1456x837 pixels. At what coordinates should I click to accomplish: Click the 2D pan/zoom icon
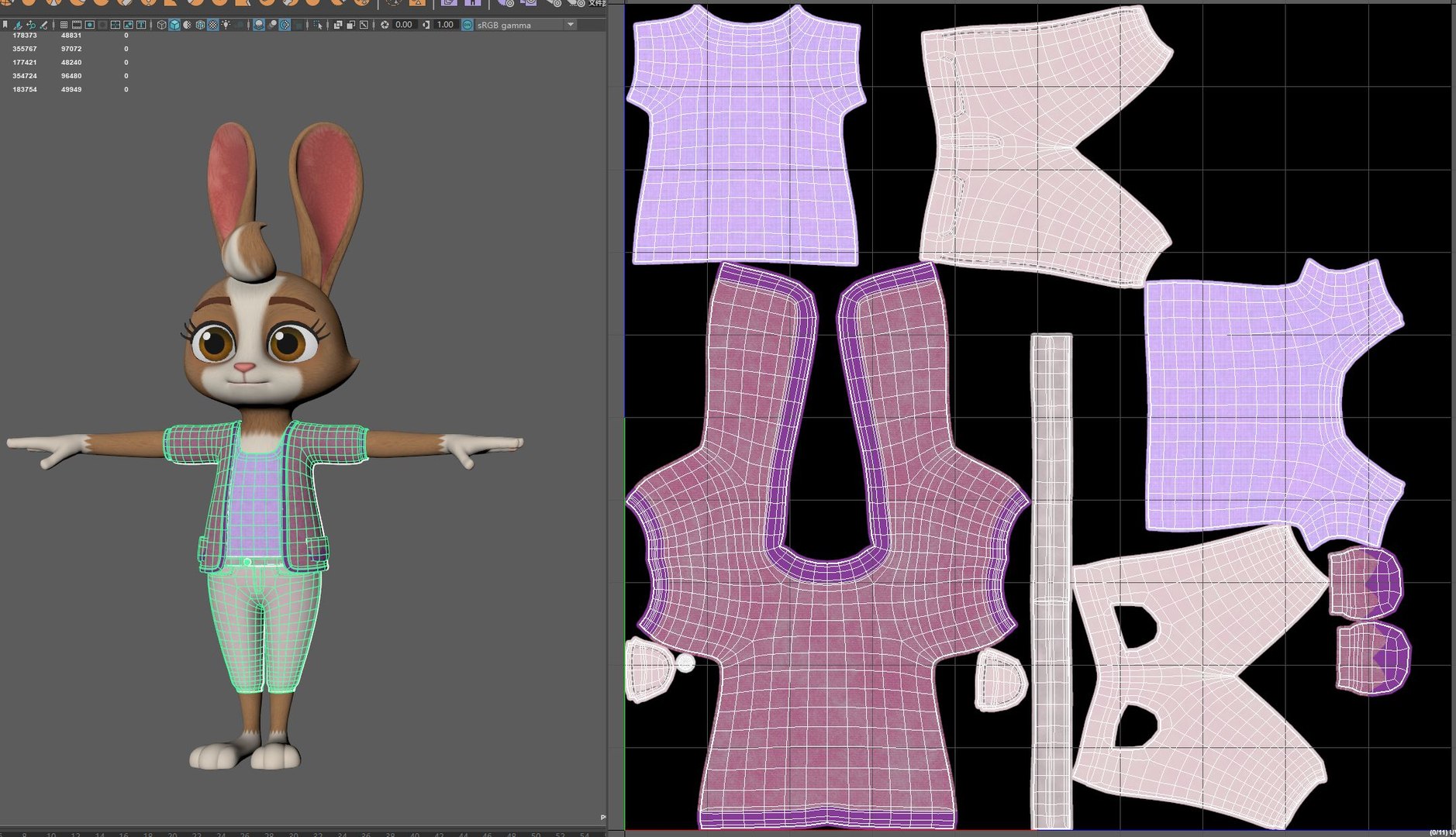pyautogui.click(x=31, y=25)
